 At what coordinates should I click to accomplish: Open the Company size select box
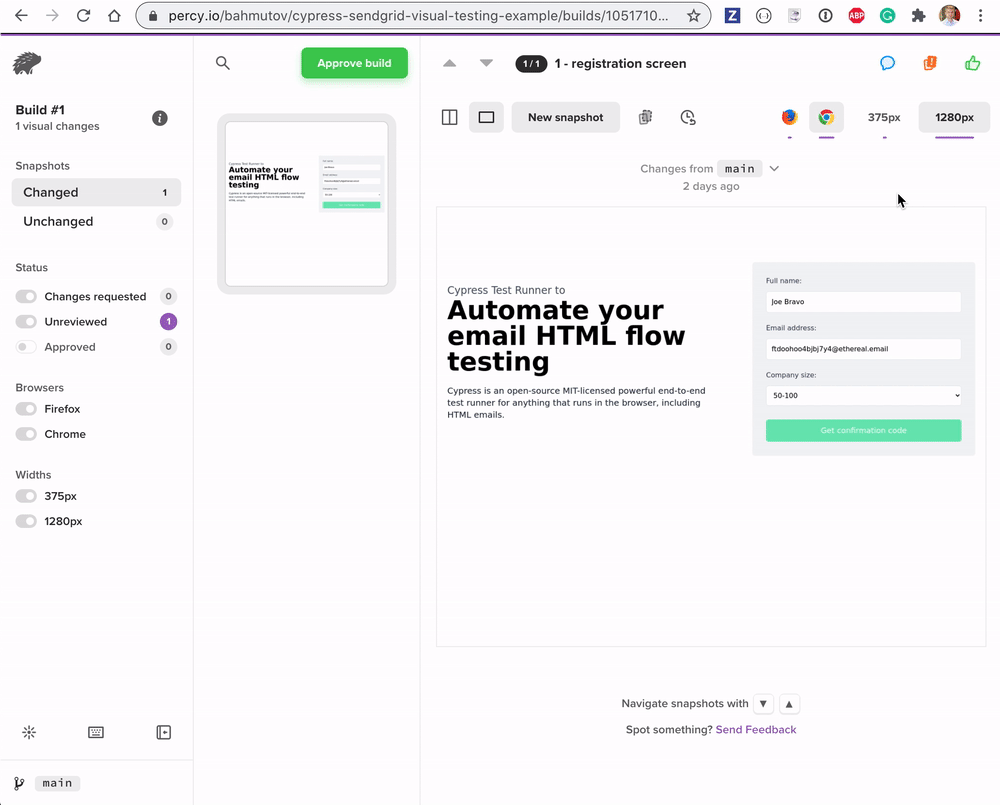864,395
